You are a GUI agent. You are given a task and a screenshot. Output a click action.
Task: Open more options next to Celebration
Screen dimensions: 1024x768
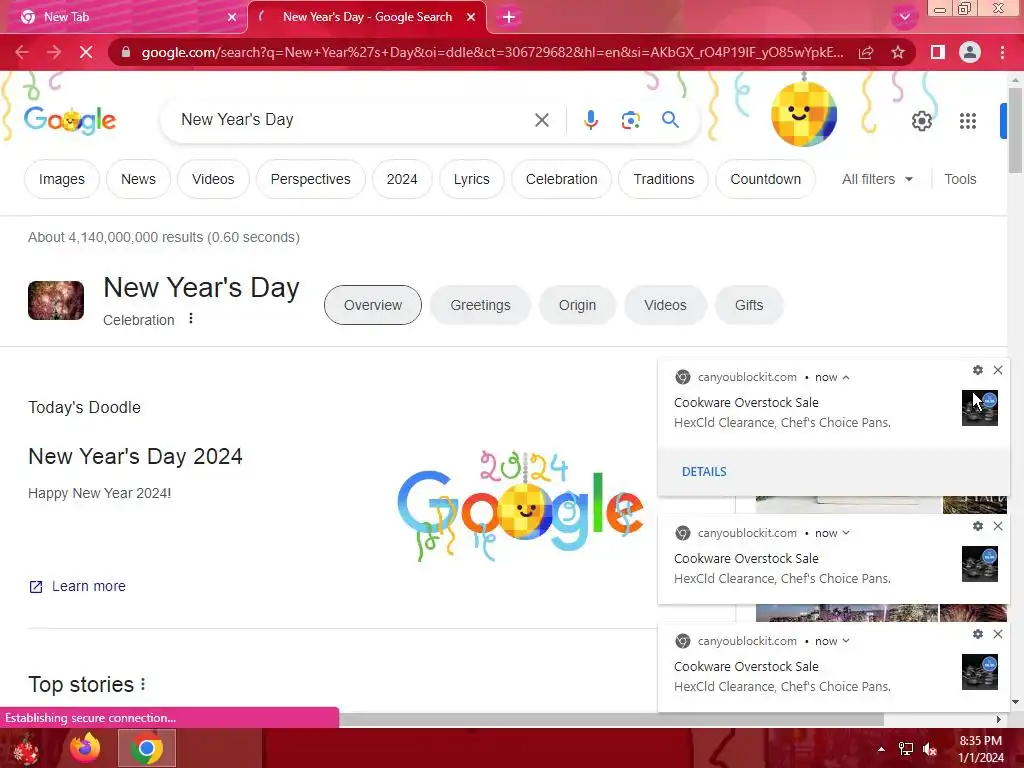click(191, 319)
